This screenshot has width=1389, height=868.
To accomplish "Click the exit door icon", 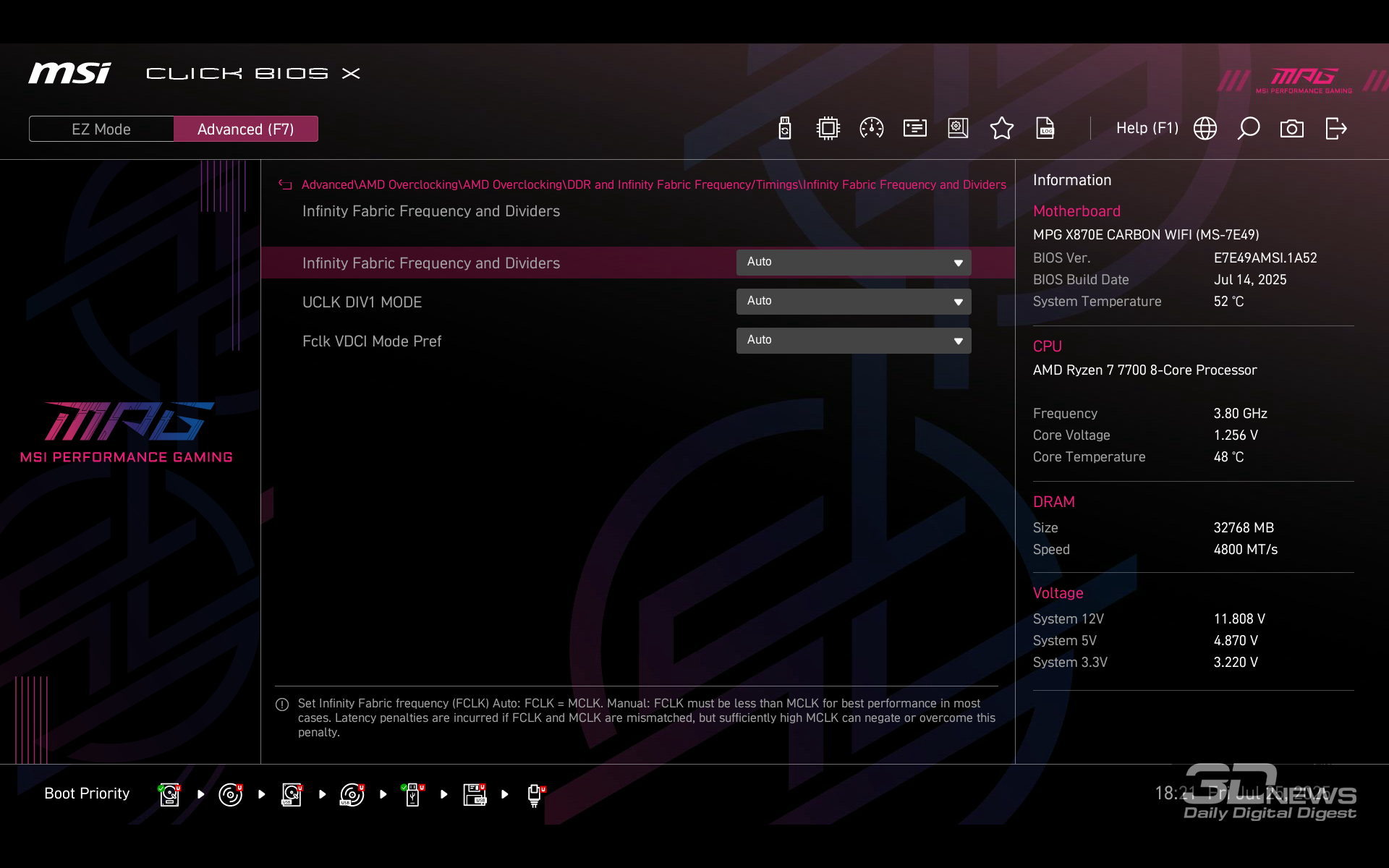I will click(1336, 129).
